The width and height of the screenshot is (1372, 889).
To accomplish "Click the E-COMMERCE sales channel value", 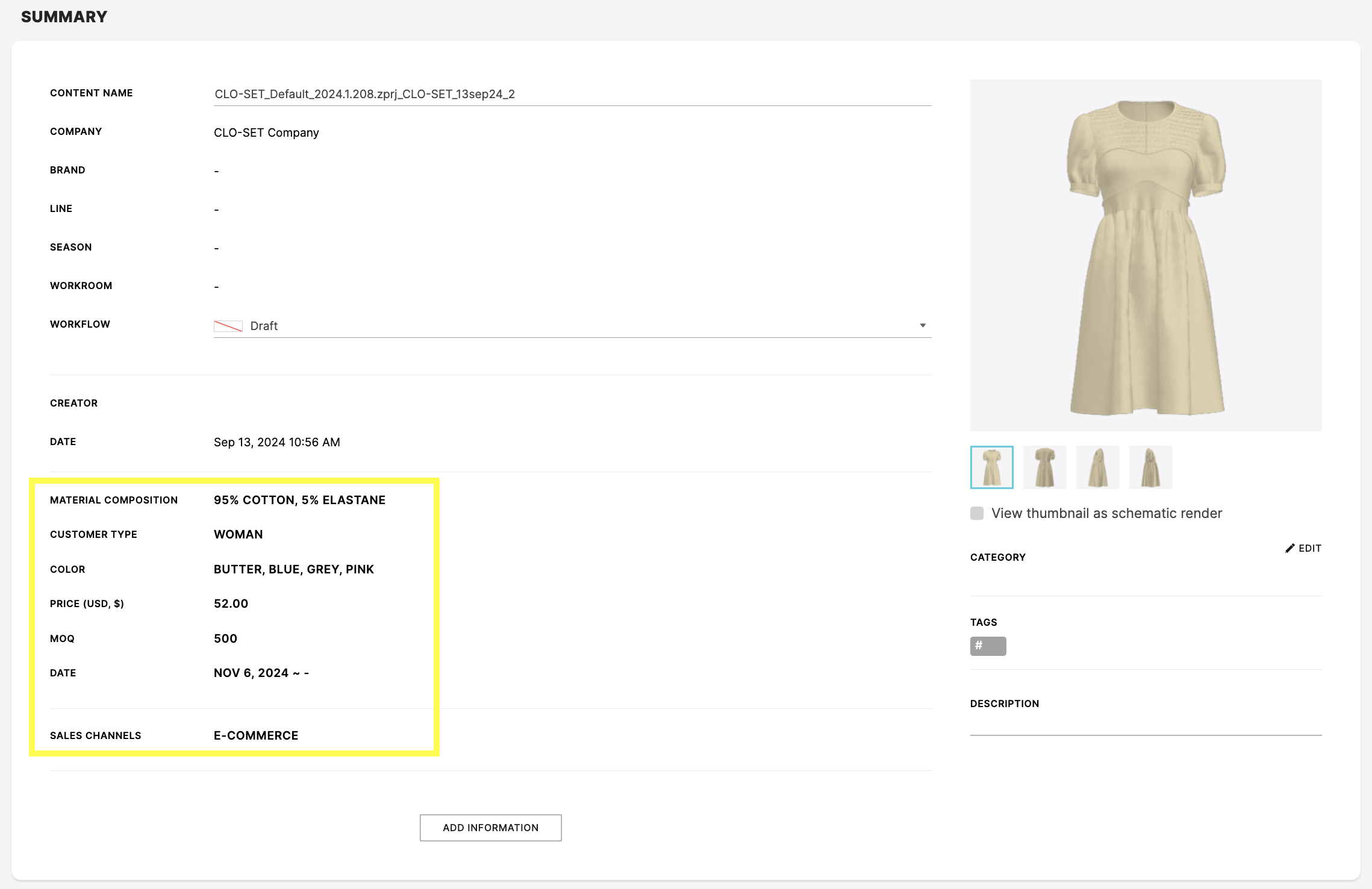I will pos(256,735).
